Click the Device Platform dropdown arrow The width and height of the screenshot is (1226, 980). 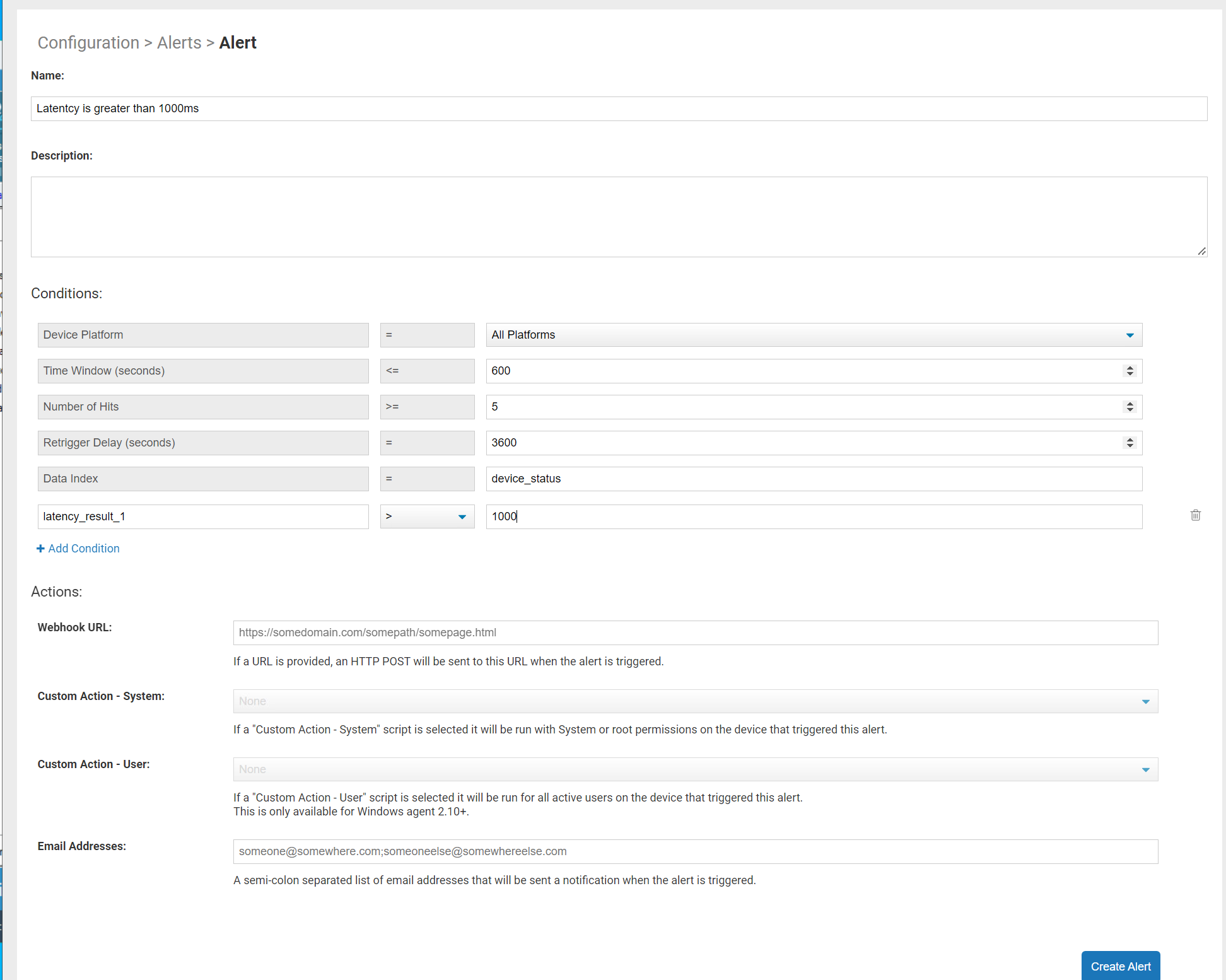pyautogui.click(x=1130, y=335)
